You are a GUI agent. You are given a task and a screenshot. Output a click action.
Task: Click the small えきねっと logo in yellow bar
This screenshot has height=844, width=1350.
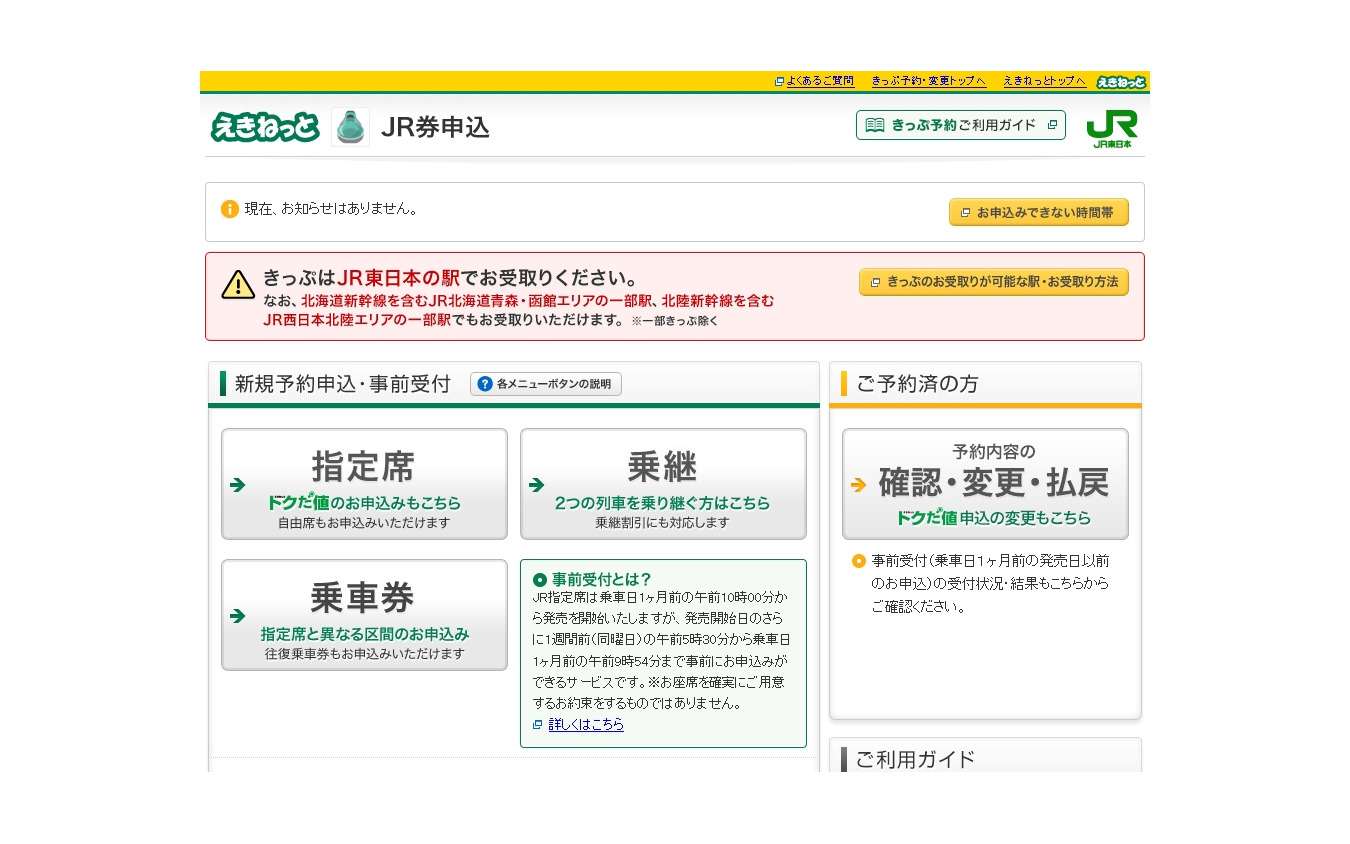point(1121,82)
